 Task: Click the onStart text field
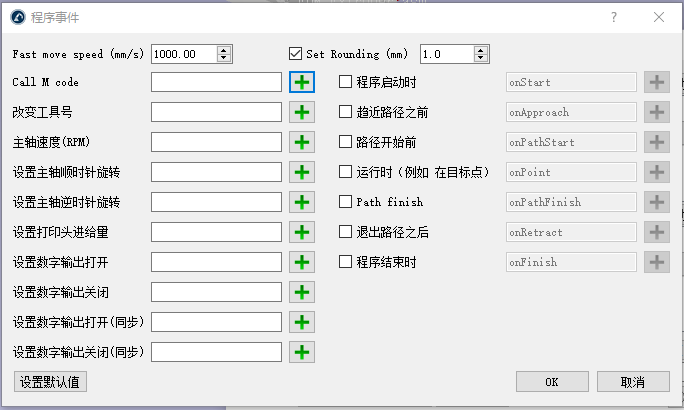pyautogui.click(x=571, y=82)
